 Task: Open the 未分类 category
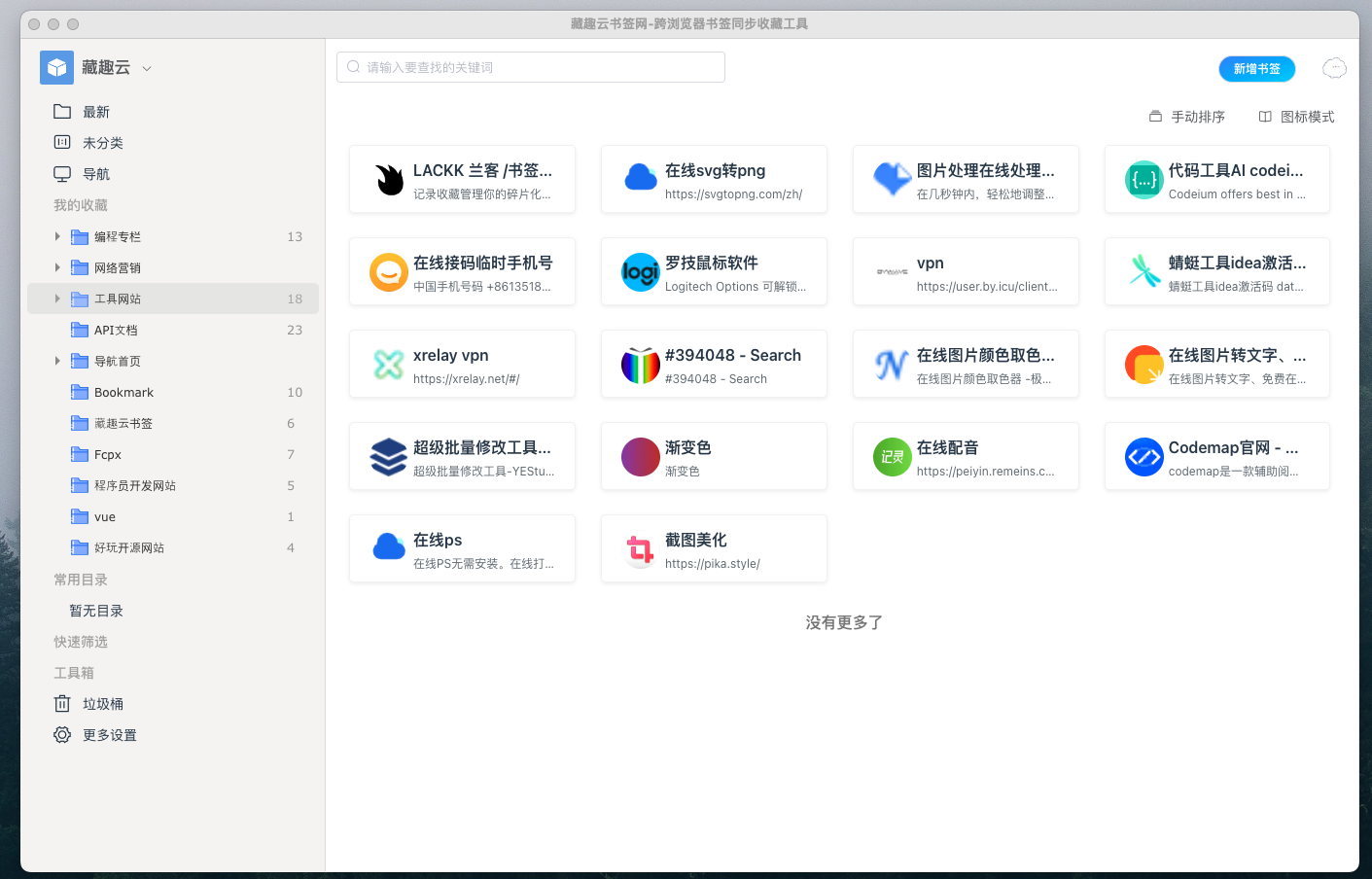tap(102, 142)
